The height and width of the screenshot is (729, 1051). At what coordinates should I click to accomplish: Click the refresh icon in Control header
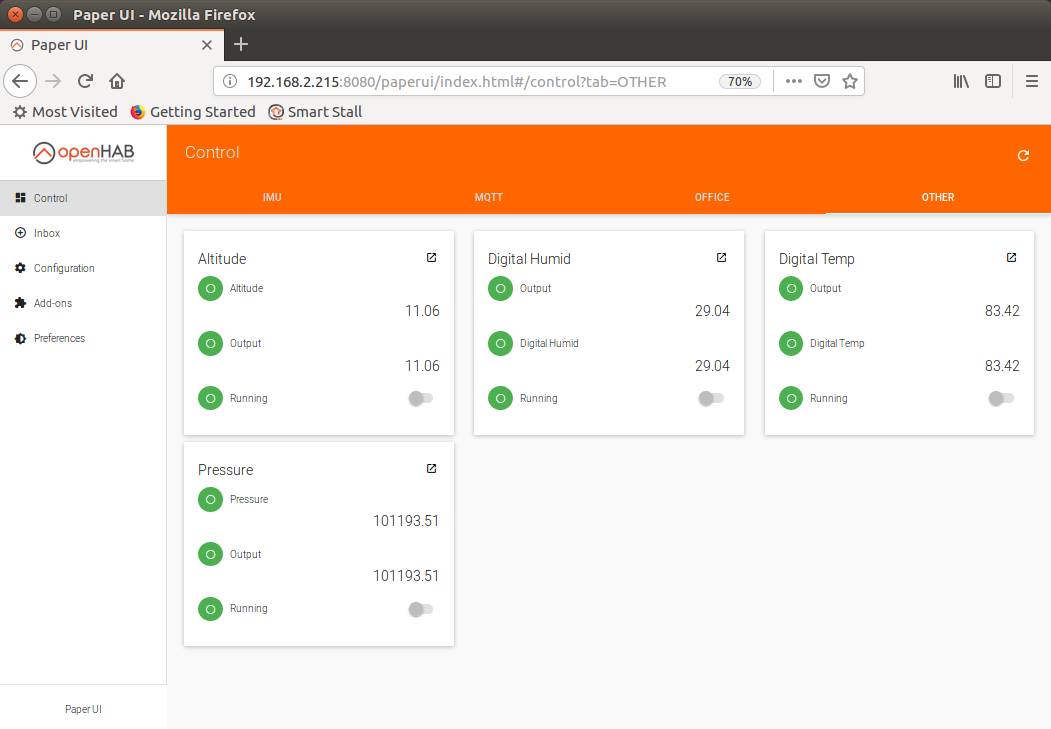point(1023,155)
